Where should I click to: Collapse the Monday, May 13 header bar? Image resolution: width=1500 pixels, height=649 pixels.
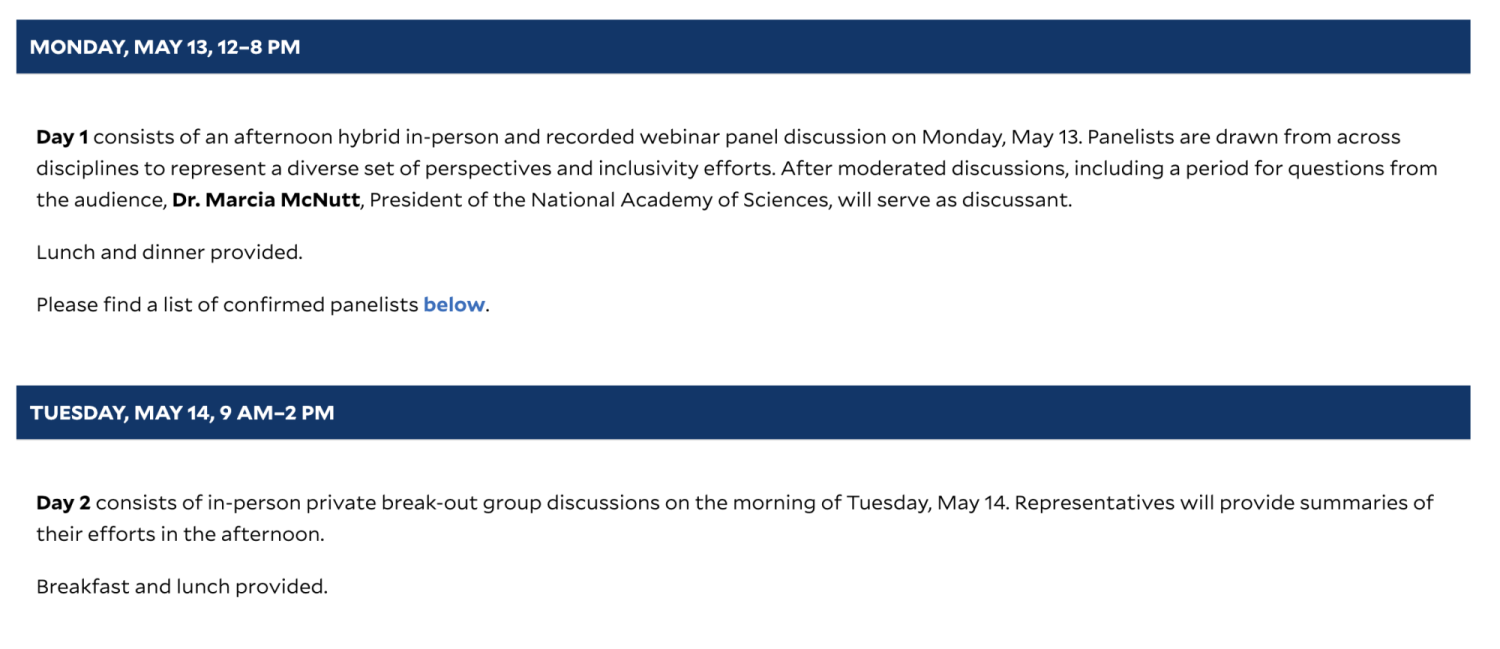pyautogui.click(x=743, y=47)
